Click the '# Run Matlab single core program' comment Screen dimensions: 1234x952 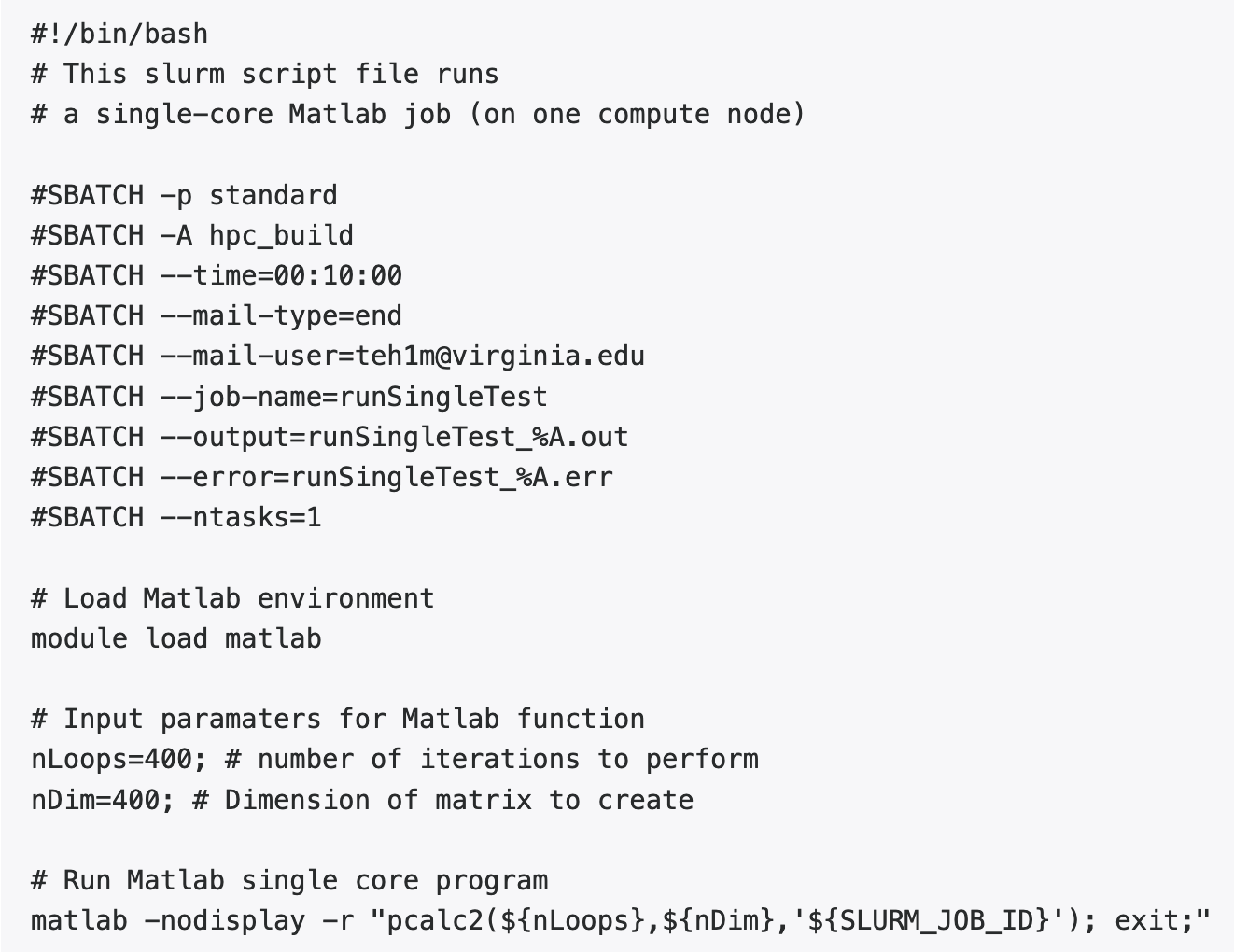click(289, 881)
